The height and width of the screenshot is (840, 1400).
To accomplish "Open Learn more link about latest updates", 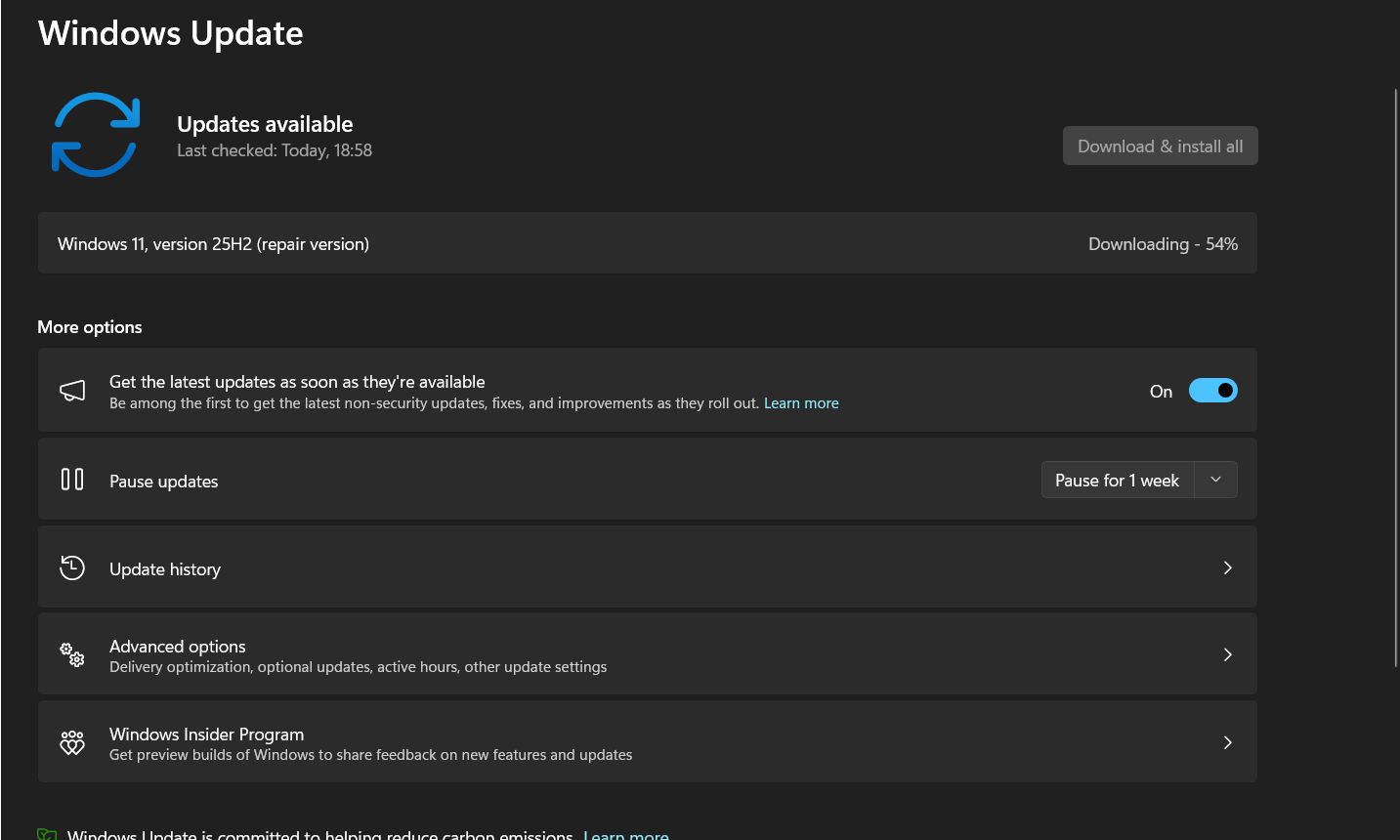I will pos(801,403).
